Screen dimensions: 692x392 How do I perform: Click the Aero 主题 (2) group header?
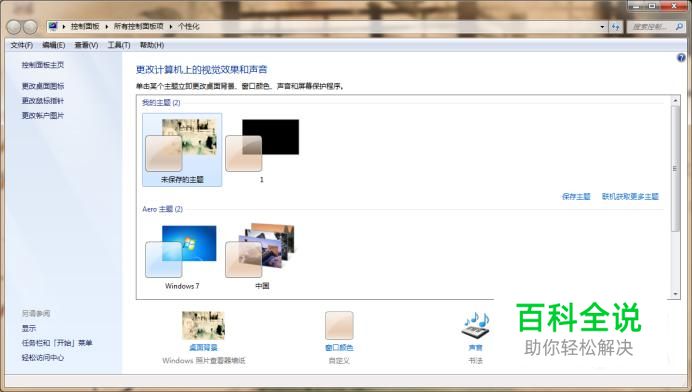pyautogui.click(x=162, y=209)
